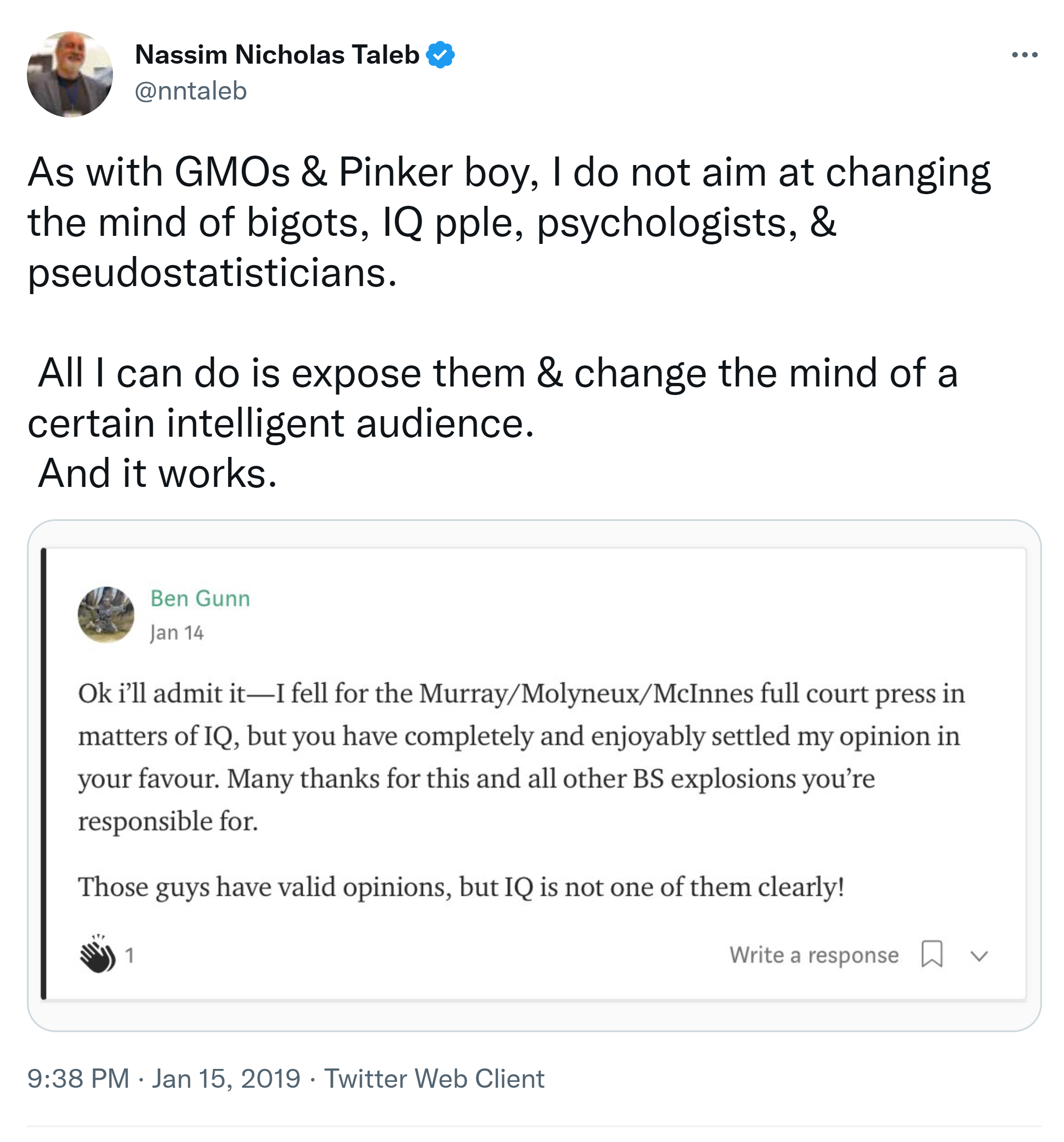
Task: Expand the chevron dropdown beside the bookmark
Action: pyautogui.click(x=979, y=956)
